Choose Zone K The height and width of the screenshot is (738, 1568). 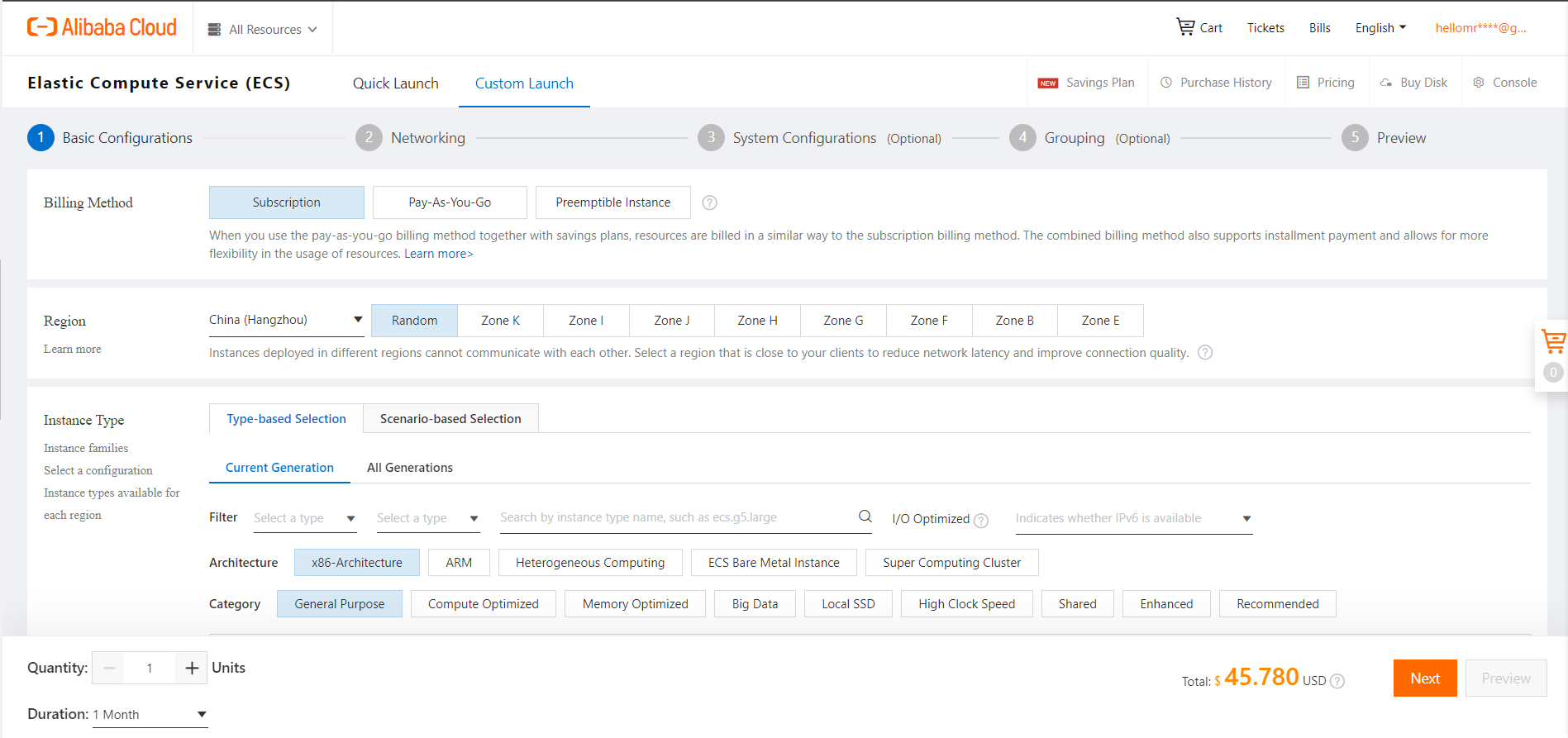500,321
